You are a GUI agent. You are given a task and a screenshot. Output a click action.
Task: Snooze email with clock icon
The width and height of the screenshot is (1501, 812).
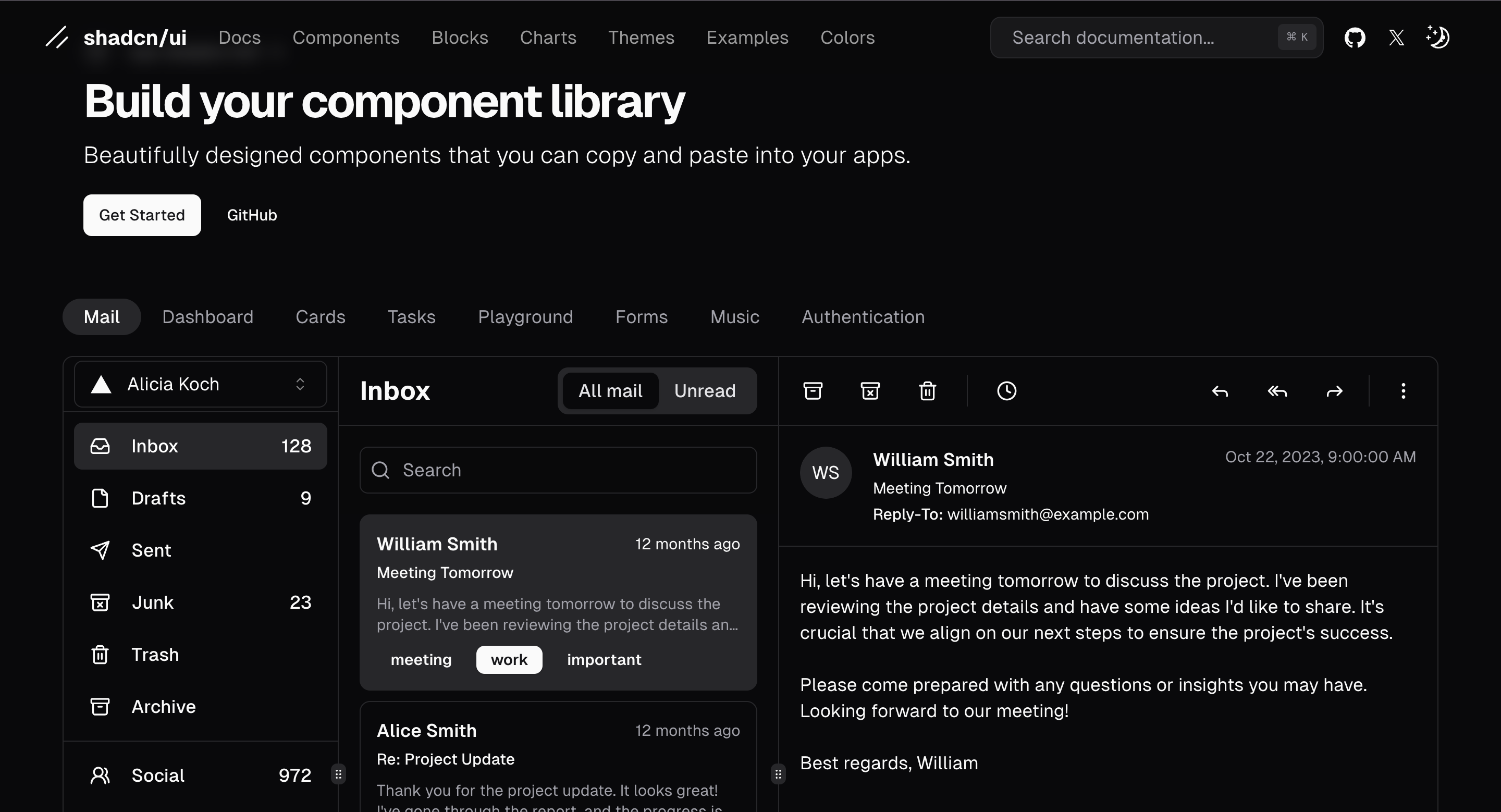pyautogui.click(x=1006, y=391)
